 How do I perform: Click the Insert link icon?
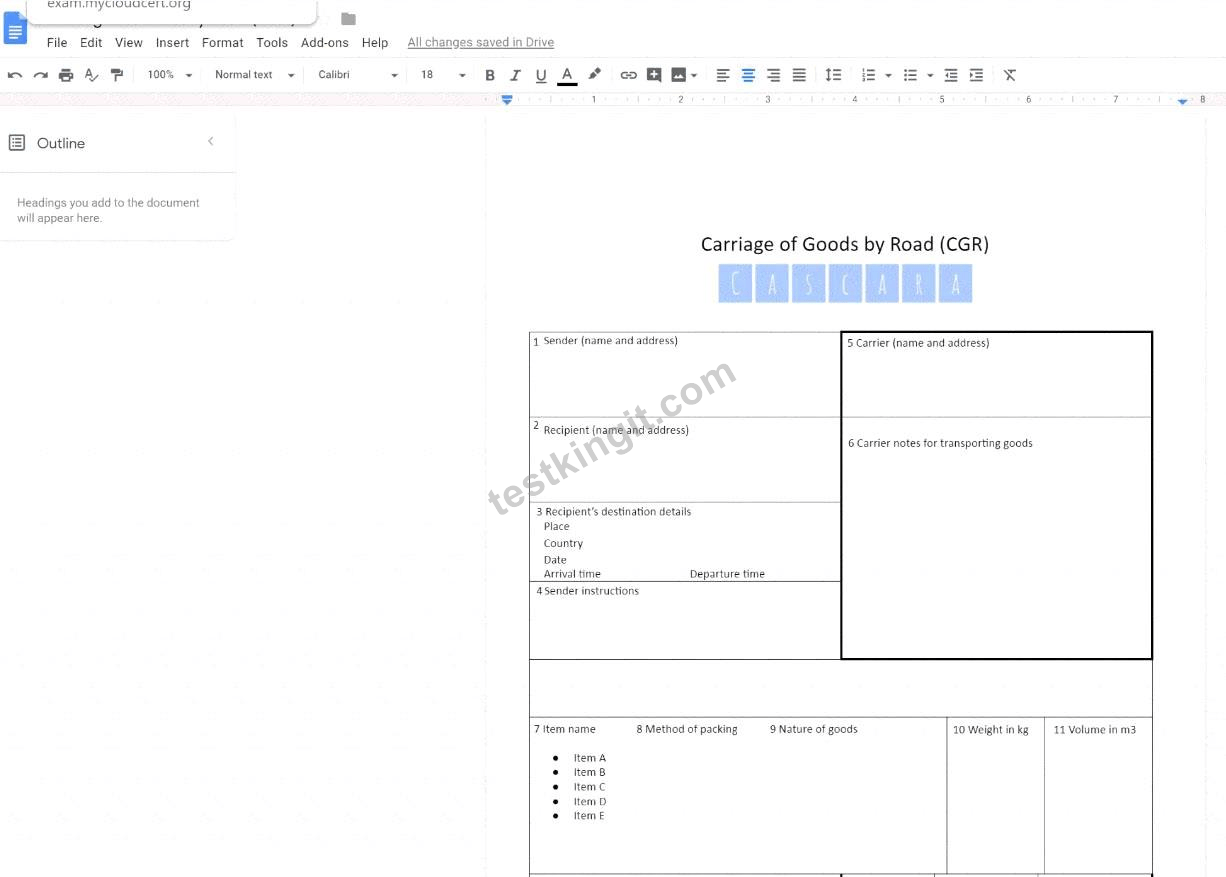(x=628, y=75)
